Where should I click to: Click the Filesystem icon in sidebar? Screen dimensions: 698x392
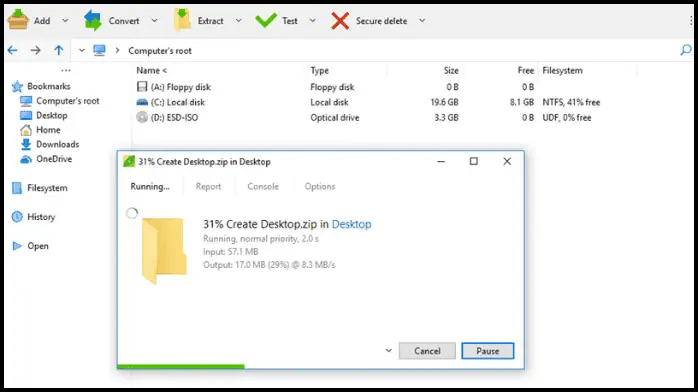pos(17,188)
